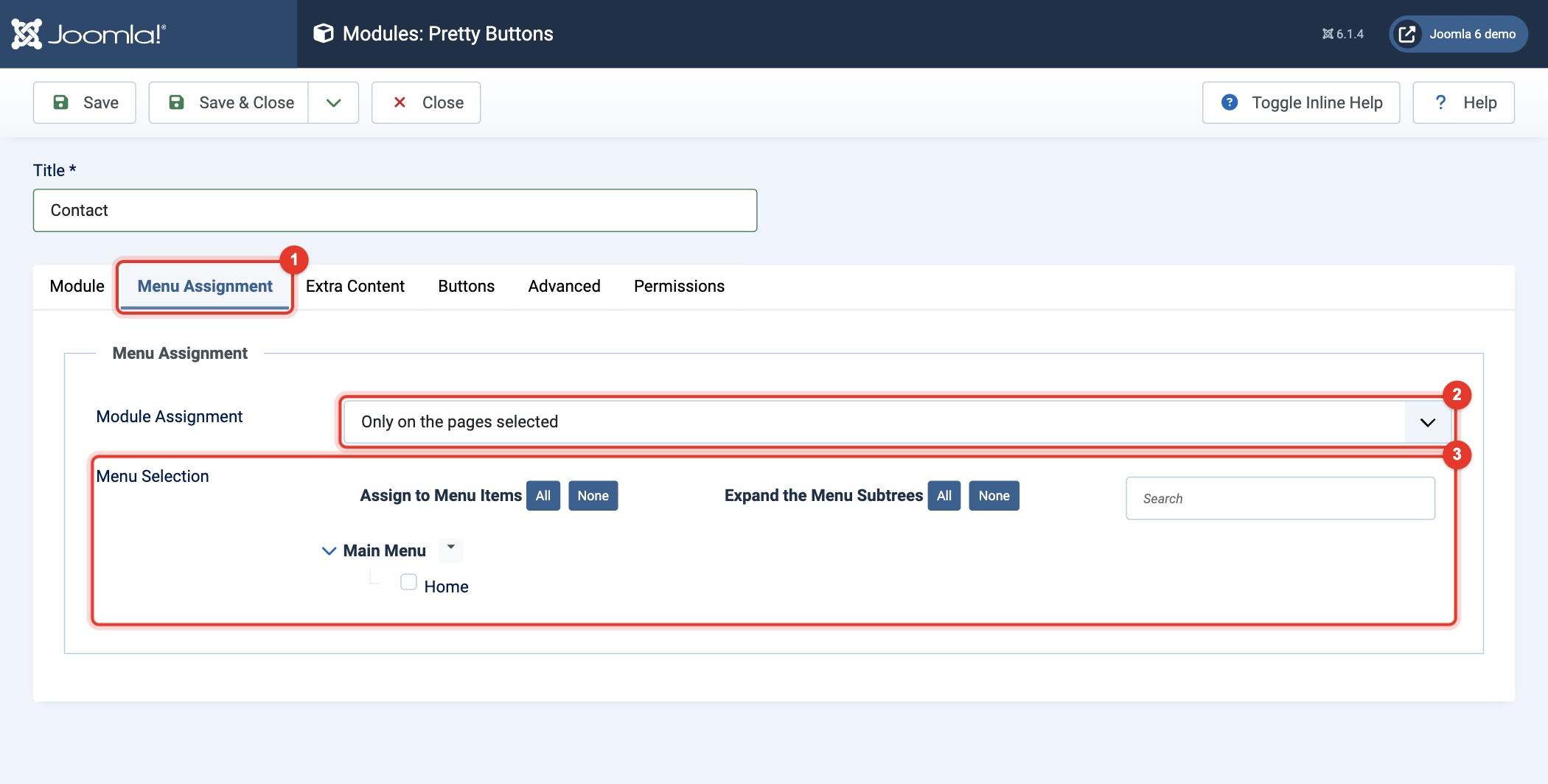Image resolution: width=1548 pixels, height=784 pixels.
Task: Click the Module Assignment field label
Action: [170, 416]
